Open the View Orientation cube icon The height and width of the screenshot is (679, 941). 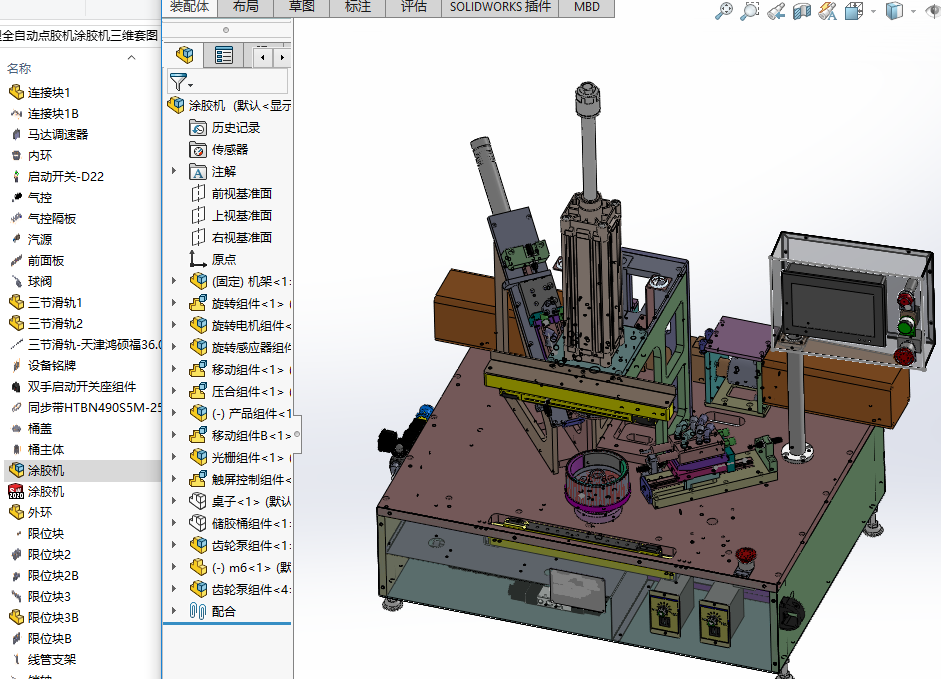click(853, 11)
